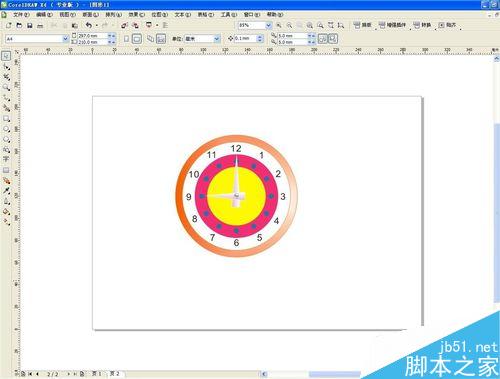This screenshot has width=500, height=379.
Task: Select the Polygon tool
Action: pyautogui.click(x=6, y=139)
